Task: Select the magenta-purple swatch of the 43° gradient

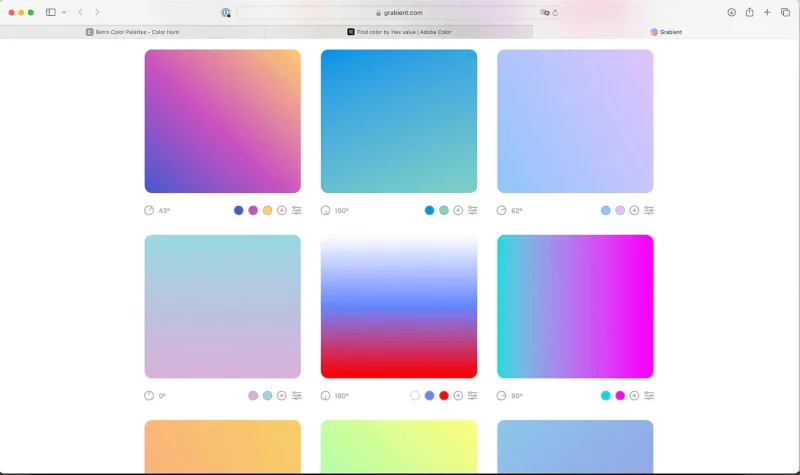Action: point(253,210)
